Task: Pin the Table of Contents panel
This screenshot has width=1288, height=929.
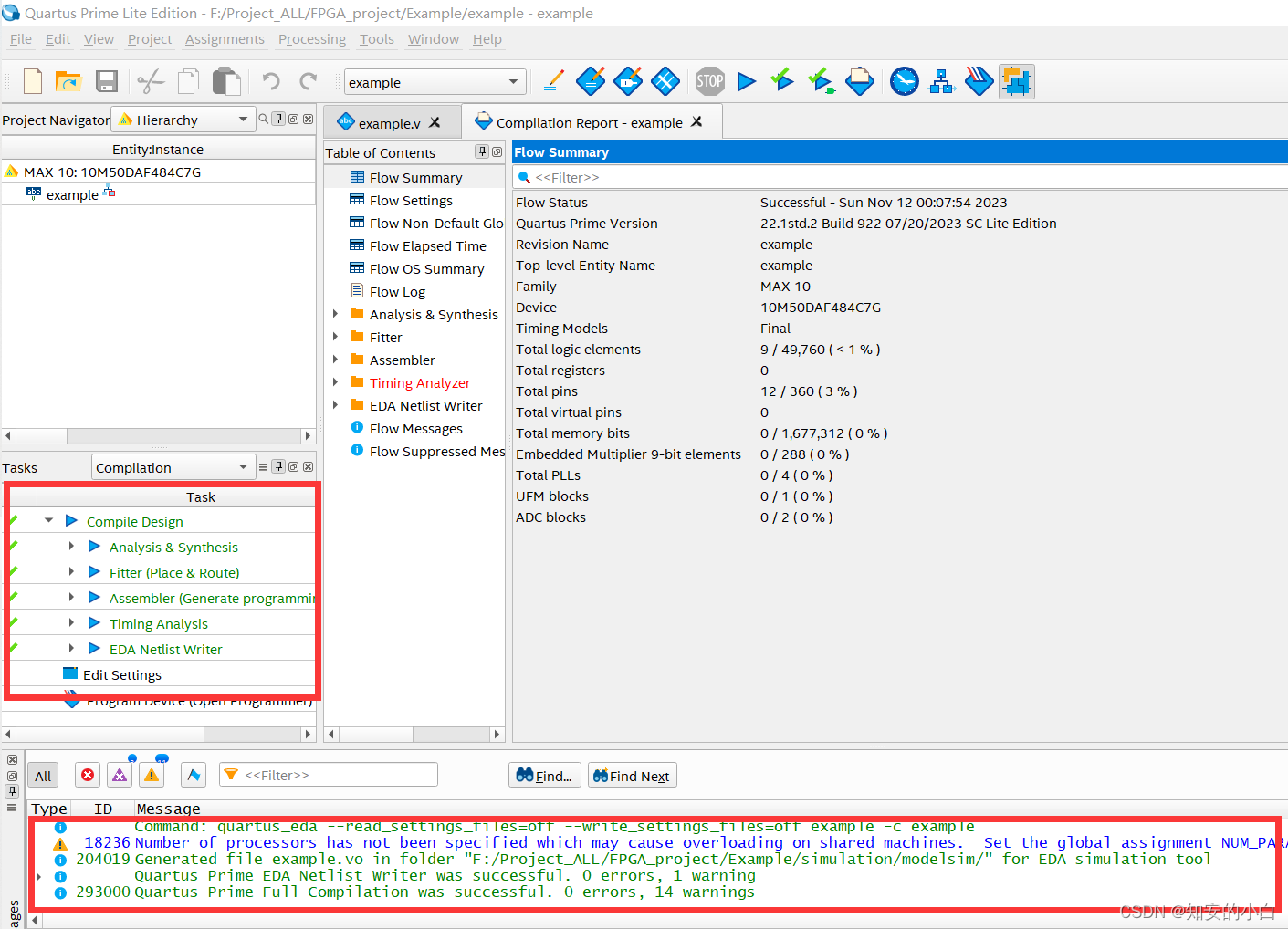Action: tap(482, 151)
